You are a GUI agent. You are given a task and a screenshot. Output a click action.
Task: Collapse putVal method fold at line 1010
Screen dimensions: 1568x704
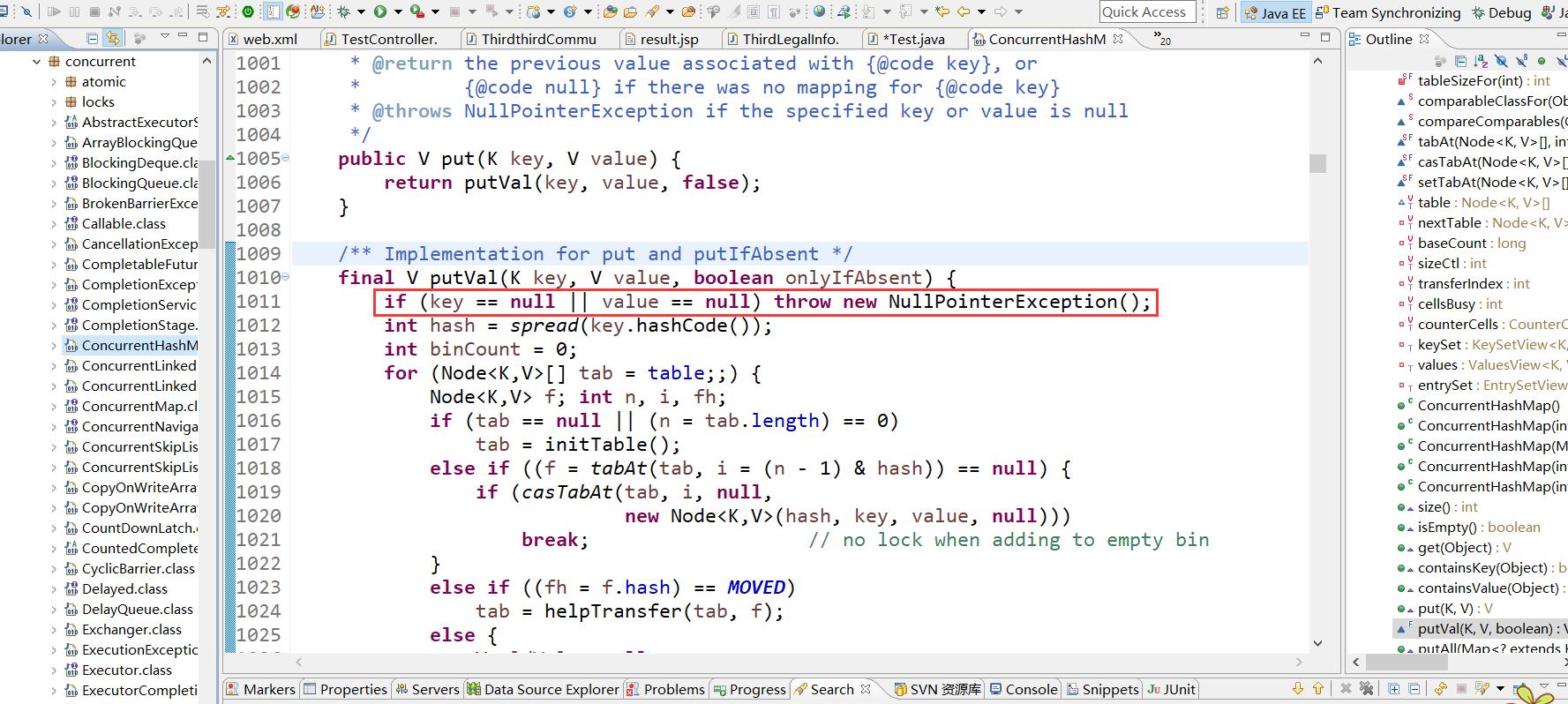(x=285, y=278)
